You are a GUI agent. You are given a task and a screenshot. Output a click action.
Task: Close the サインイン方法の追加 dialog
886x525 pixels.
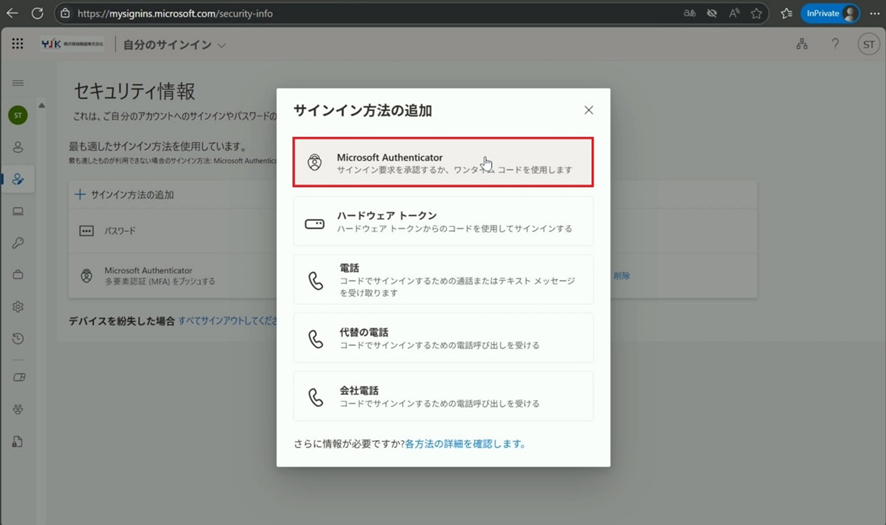588,110
